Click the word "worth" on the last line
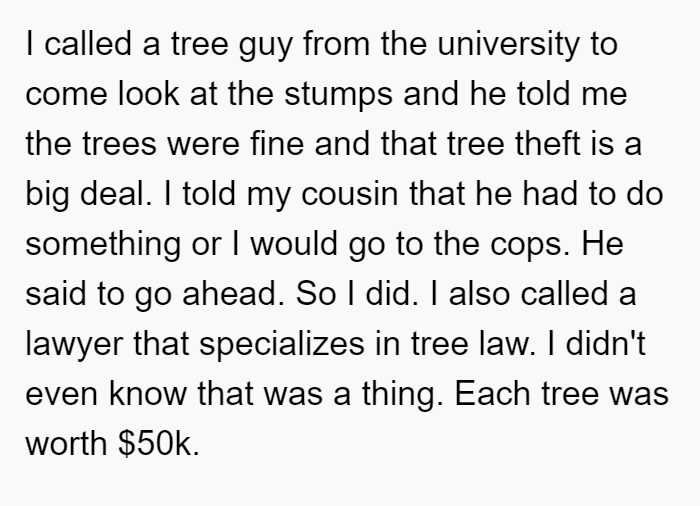700x506 pixels. 66,444
